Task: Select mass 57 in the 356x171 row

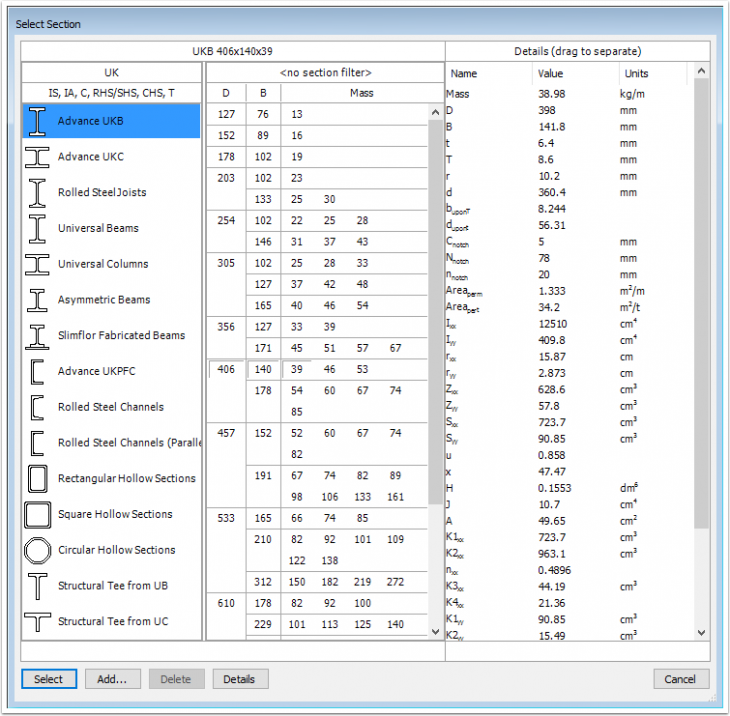Action: click(x=363, y=348)
